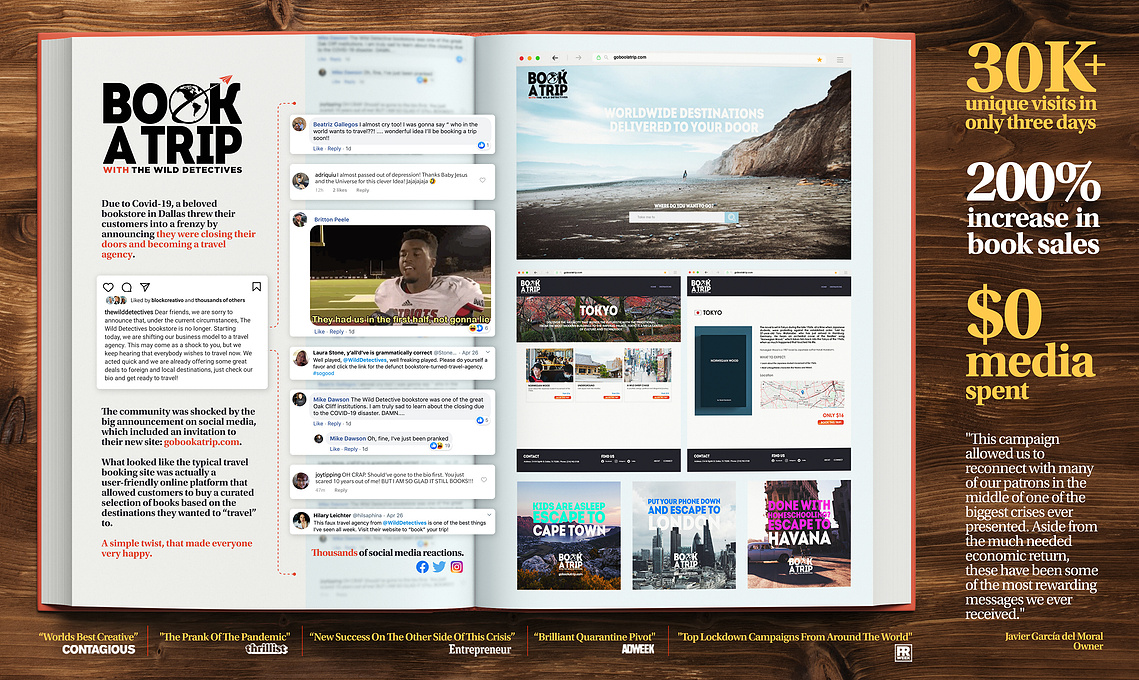
Task: Open the browser's hamburger menu
Action: point(840,60)
